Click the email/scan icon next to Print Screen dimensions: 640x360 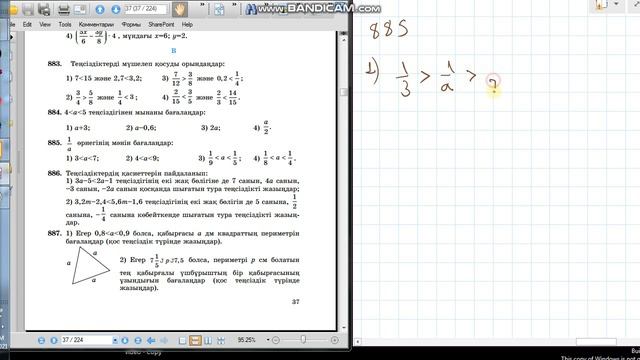[80, 9]
